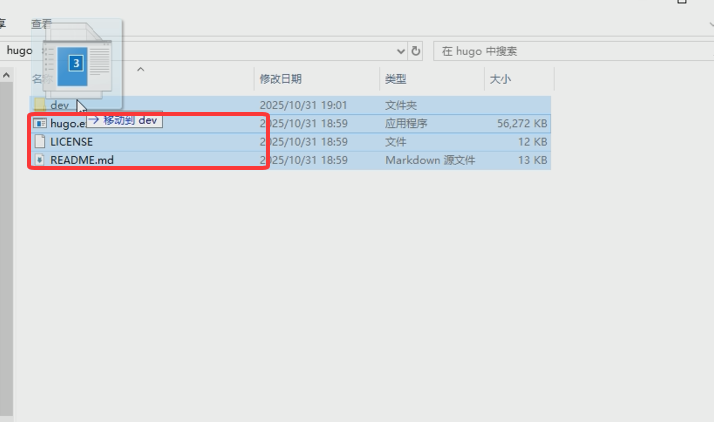Click the hugo path in the address bar
This screenshot has height=422, width=714.
pos(17,50)
